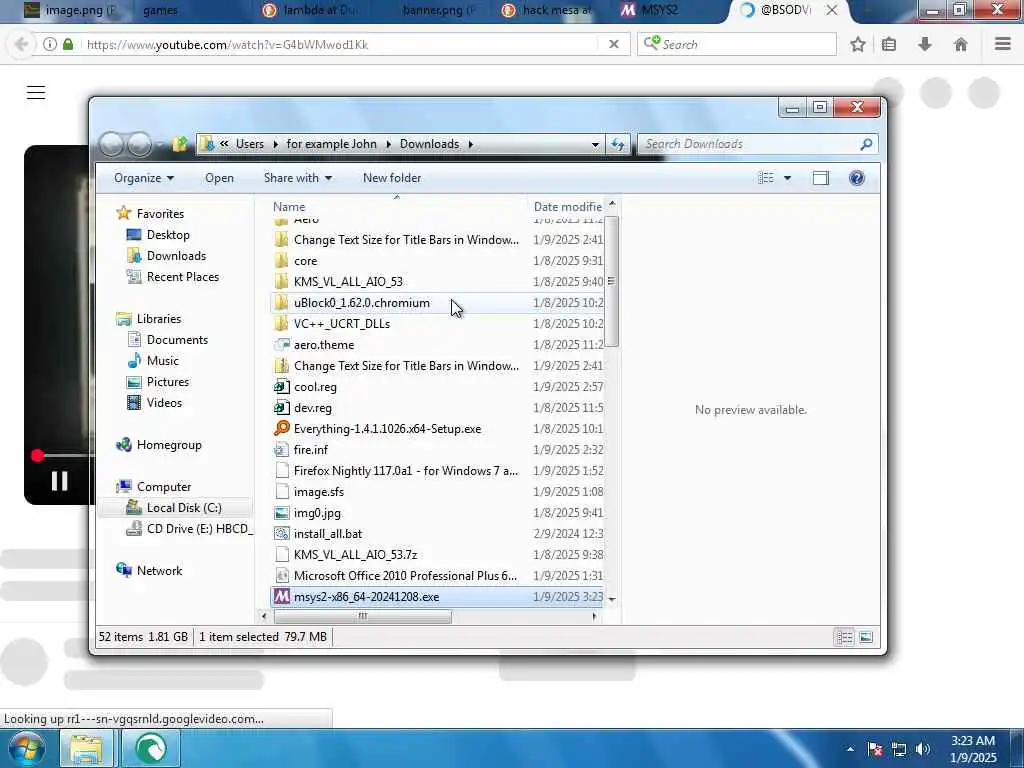Open the Pictures library
1024x768 pixels.
tap(168, 382)
